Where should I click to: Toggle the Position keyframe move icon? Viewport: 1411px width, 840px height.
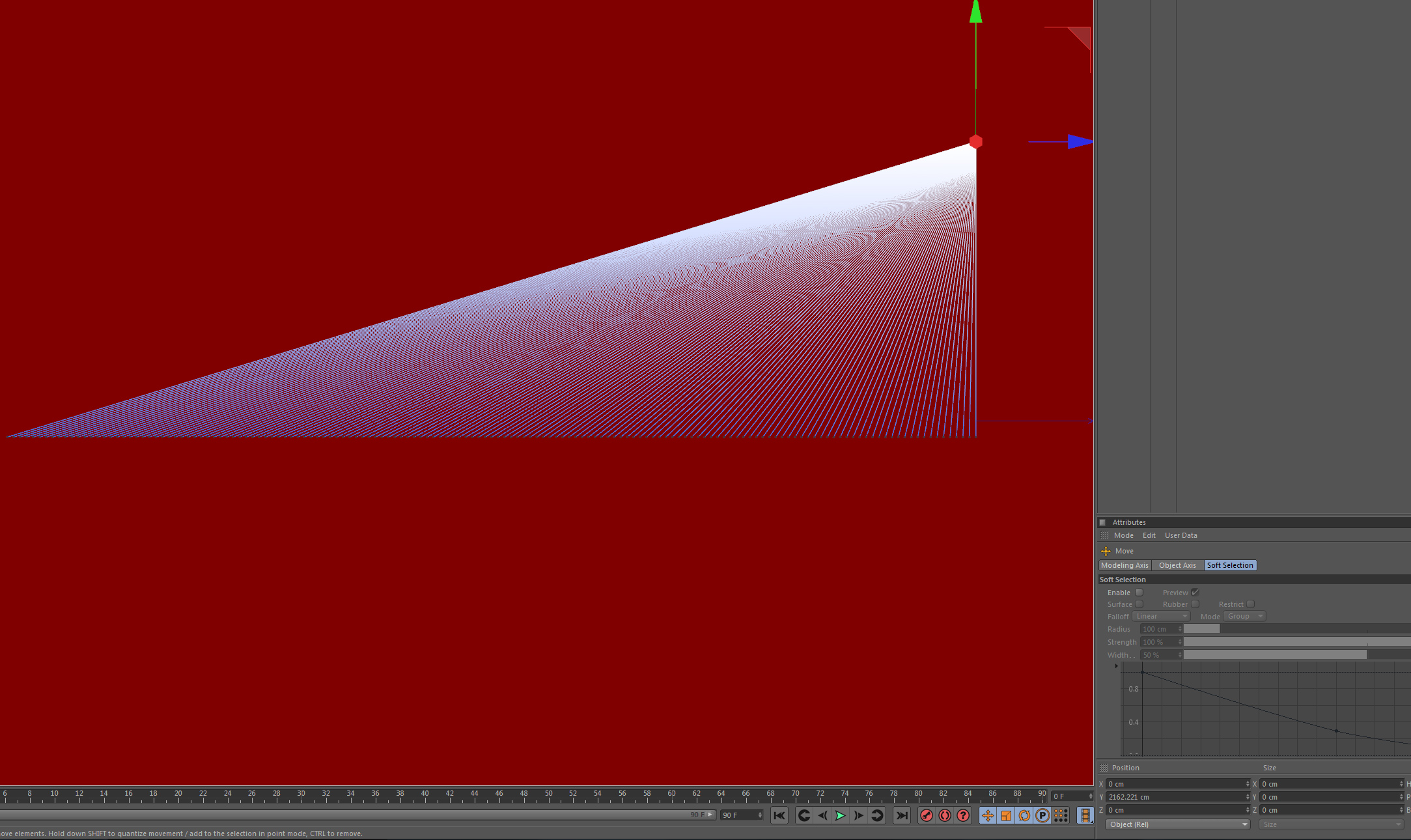[988, 815]
